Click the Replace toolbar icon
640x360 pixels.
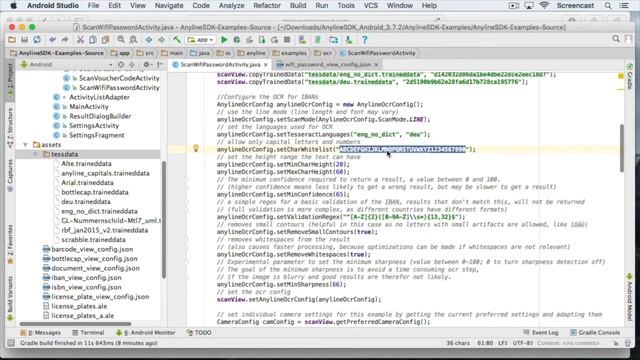tap(133, 40)
